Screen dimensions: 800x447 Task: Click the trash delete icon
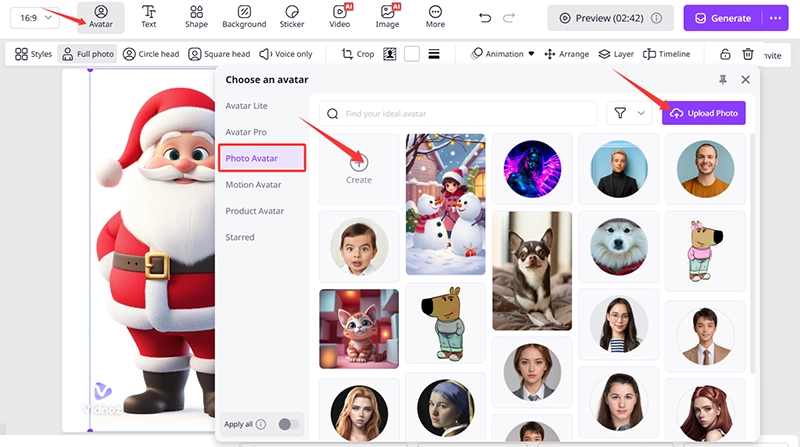coord(749,55)
